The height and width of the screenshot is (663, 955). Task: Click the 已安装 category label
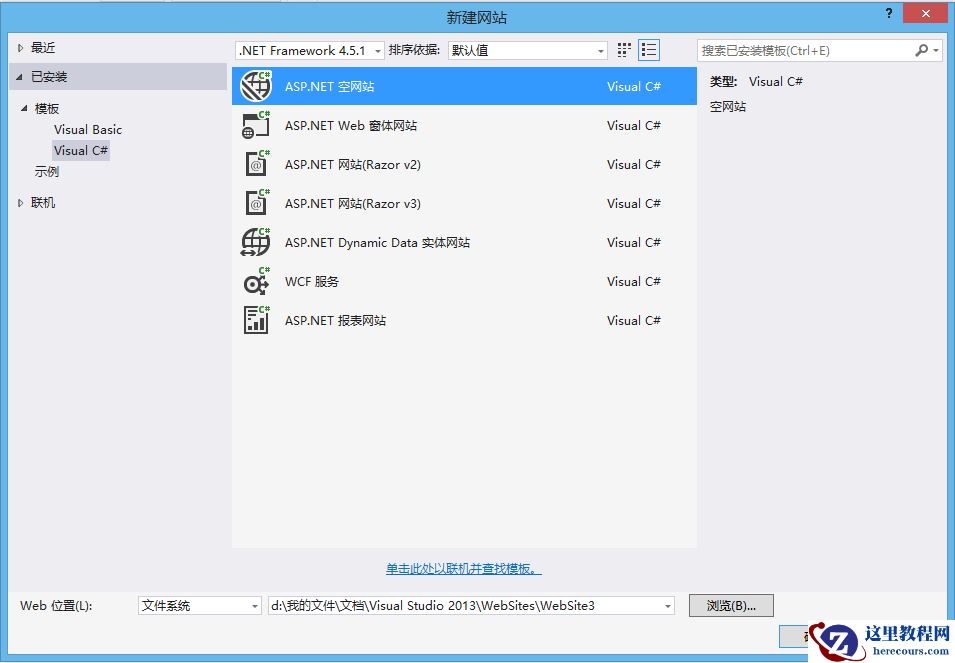tap(49, 77)
